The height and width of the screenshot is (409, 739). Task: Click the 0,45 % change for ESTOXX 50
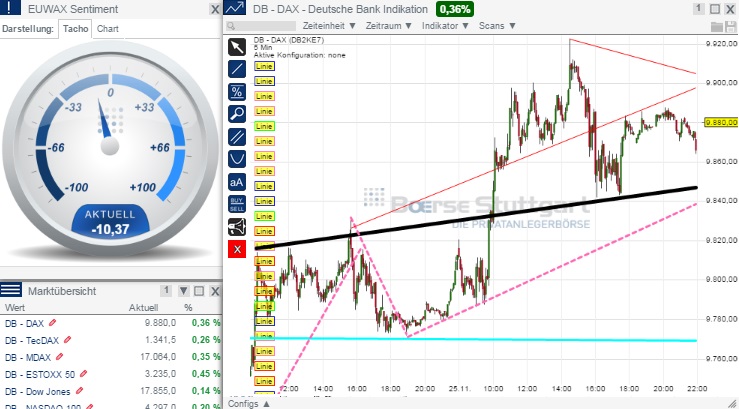click(206, 374)
